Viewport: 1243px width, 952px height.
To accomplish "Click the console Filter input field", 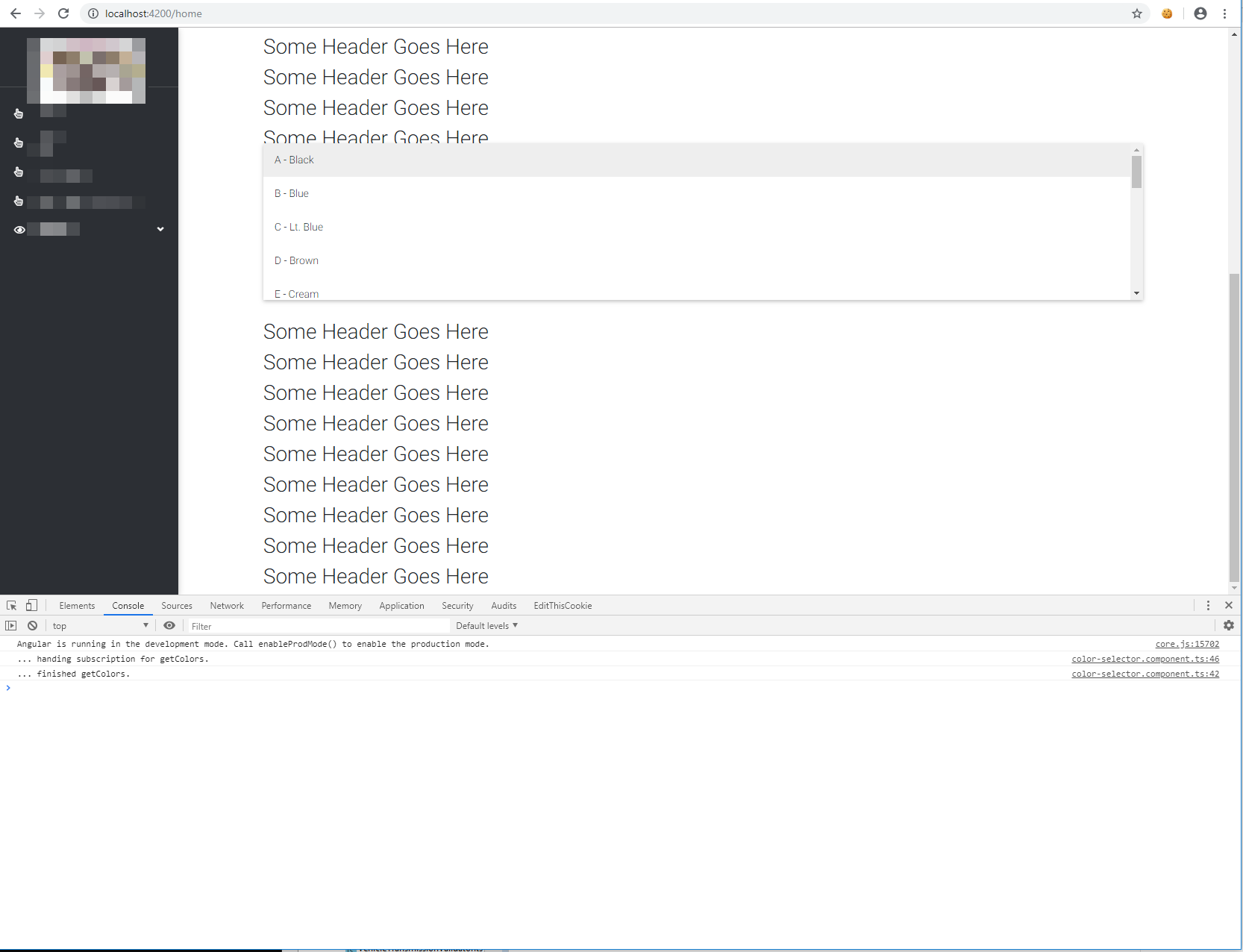I will [319, 626].
